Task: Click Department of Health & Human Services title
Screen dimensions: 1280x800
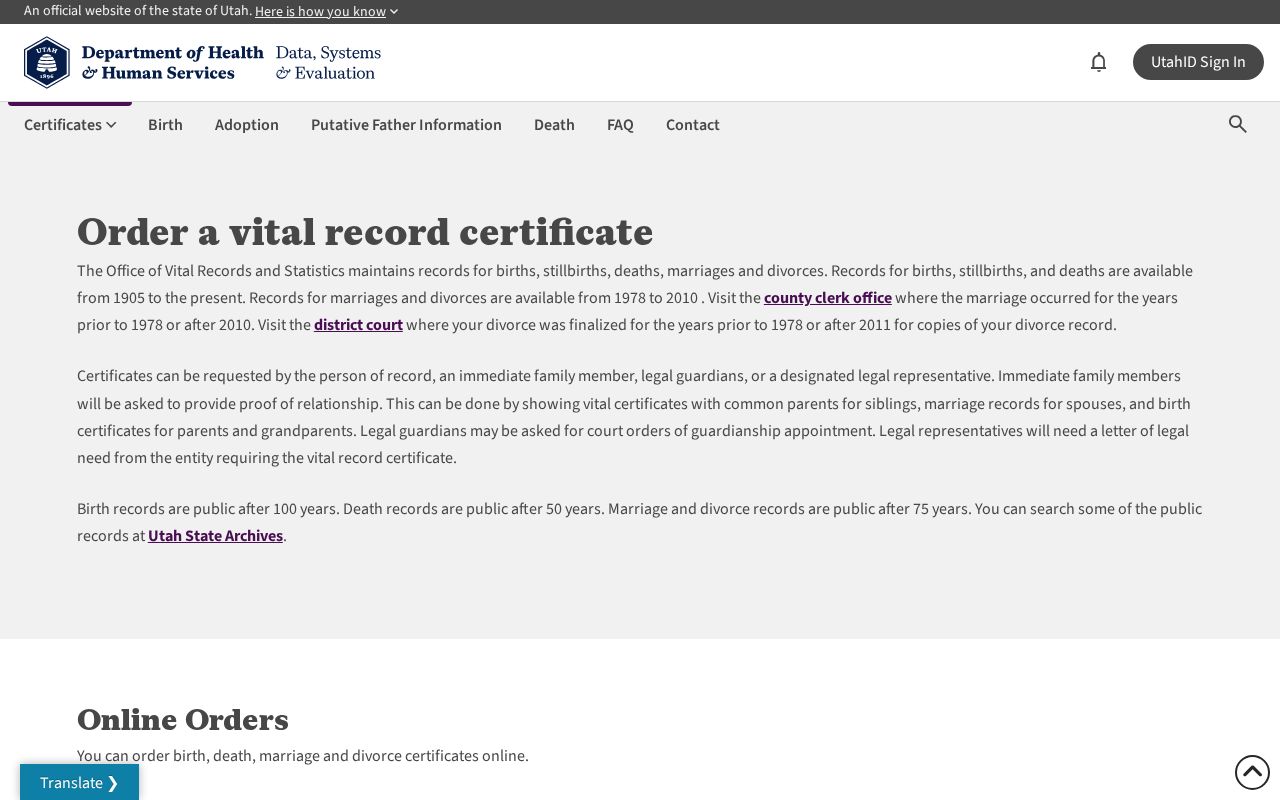Action: [173, 62]
